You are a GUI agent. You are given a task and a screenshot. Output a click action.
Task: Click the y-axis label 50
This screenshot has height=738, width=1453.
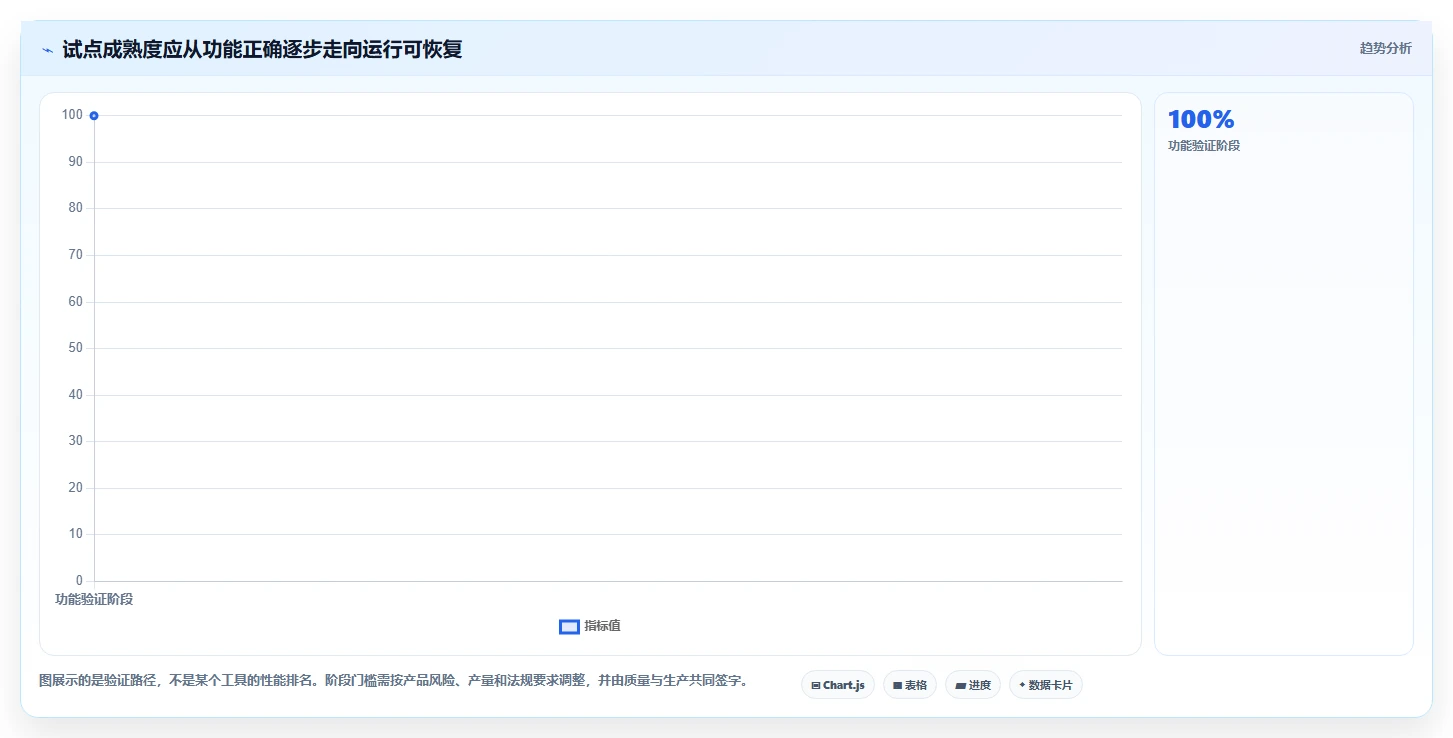[x=75, y=348]
